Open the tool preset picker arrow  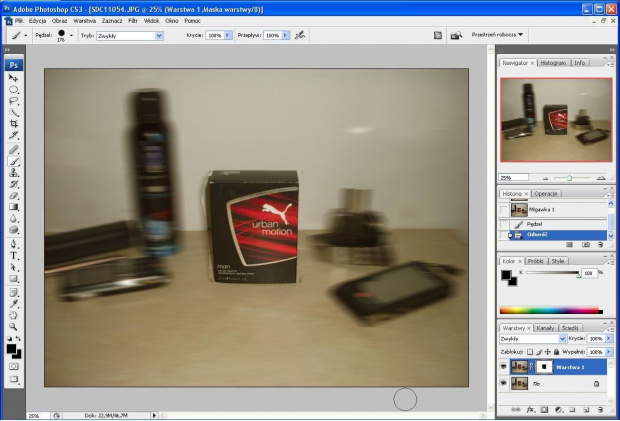click(x=26, y=36)
